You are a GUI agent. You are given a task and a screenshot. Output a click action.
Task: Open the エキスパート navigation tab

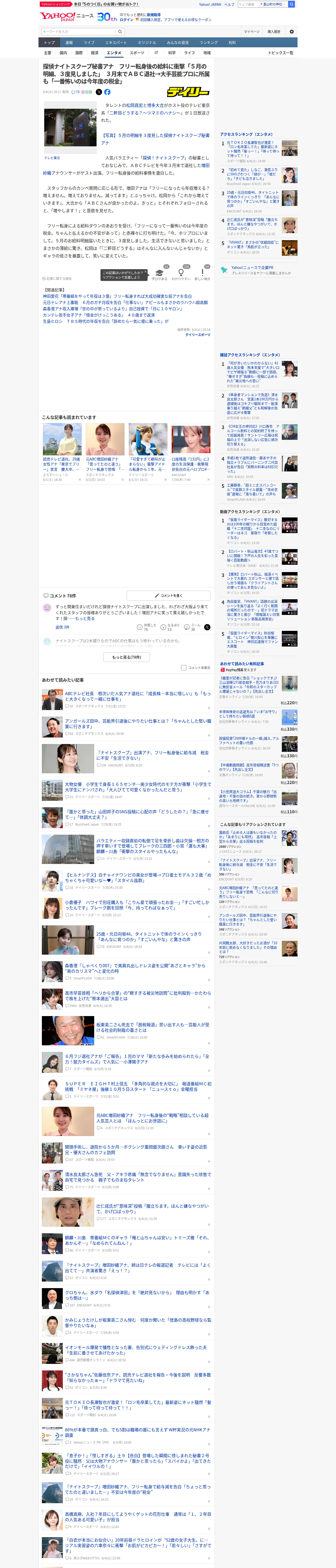coord(116,43)
